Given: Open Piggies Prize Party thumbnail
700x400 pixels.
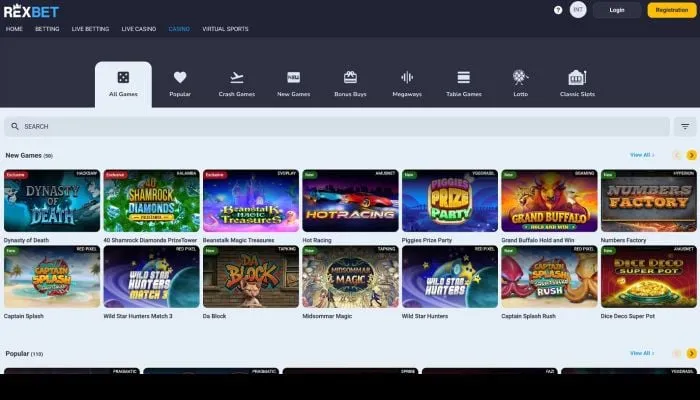Looking at the screenshot, I should click(x=450, y=200).
